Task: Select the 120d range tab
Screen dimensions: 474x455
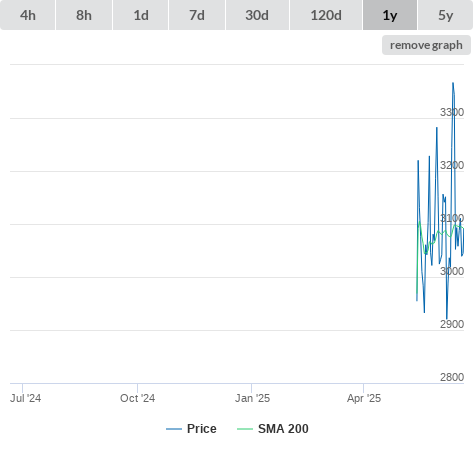Action: (326, 15)
